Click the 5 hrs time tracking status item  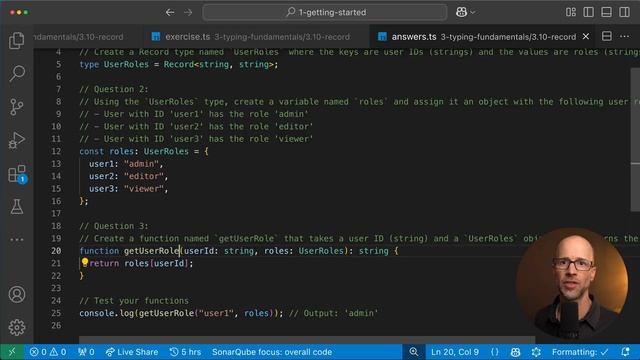point(185,352)
